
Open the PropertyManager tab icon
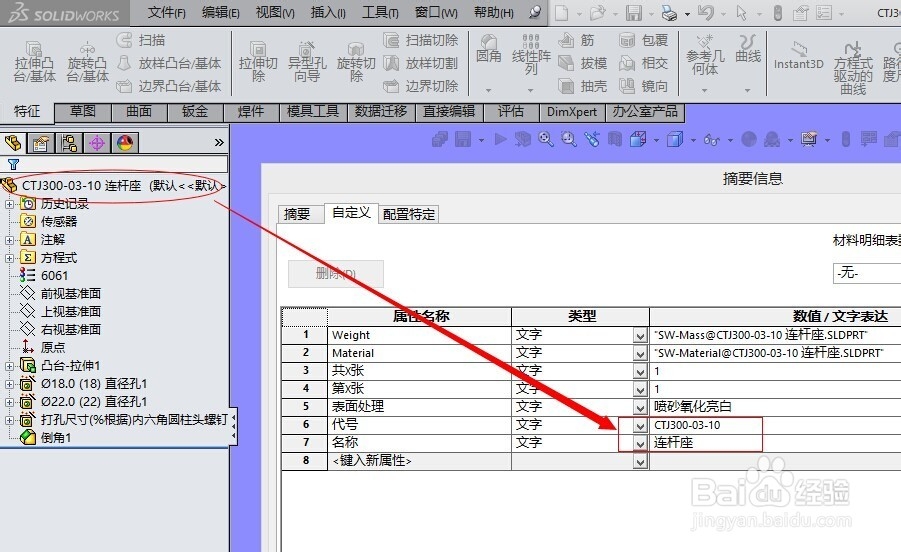(41, 142)
